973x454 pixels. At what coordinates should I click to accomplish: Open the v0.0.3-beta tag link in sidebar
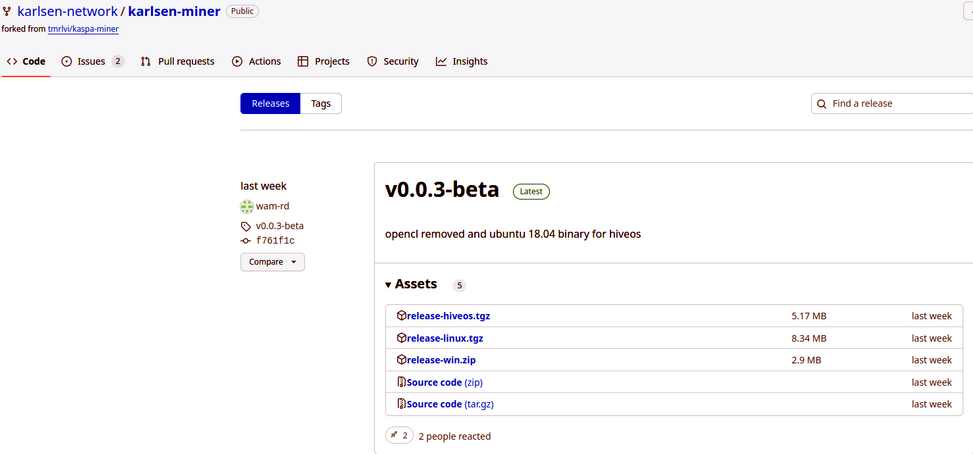point(279,226)
